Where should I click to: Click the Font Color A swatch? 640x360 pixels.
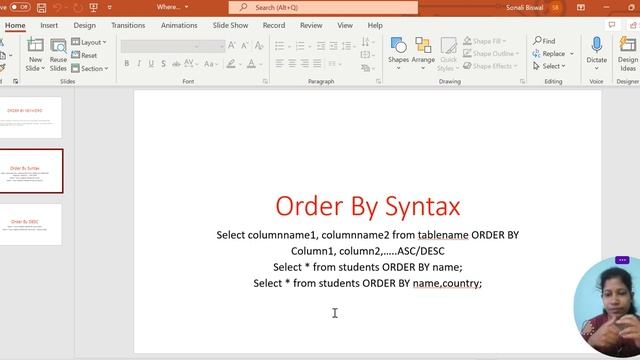(x=251, y=64)
